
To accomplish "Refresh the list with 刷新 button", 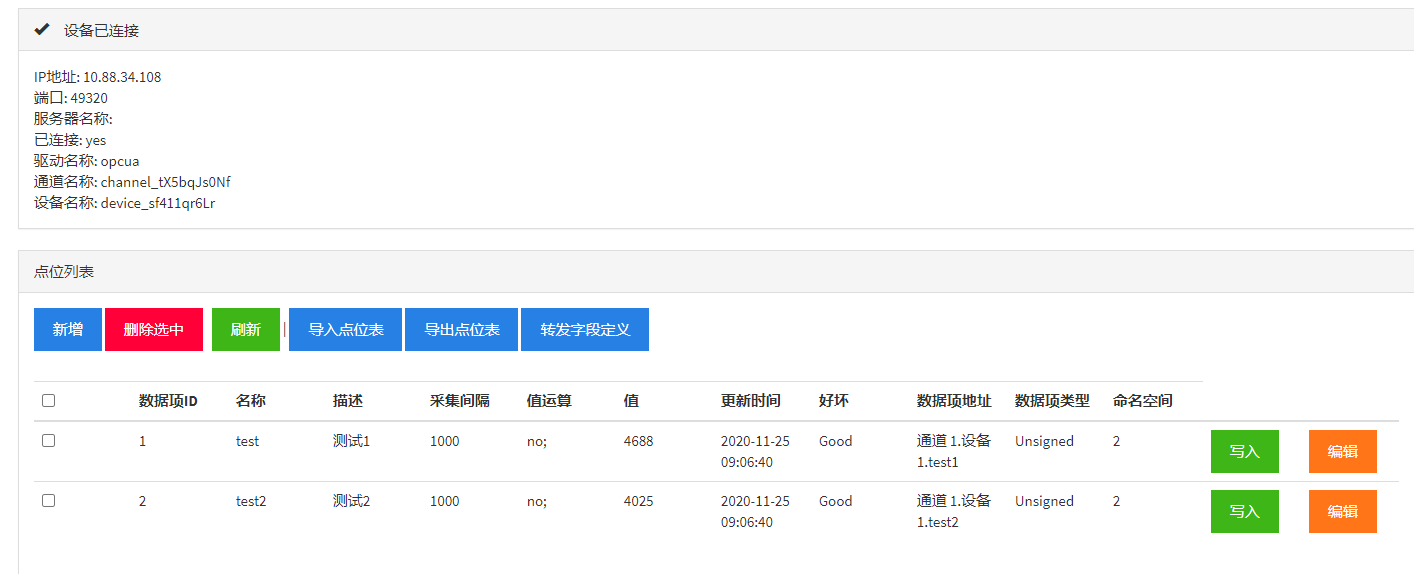I will [x=246, y=329].
